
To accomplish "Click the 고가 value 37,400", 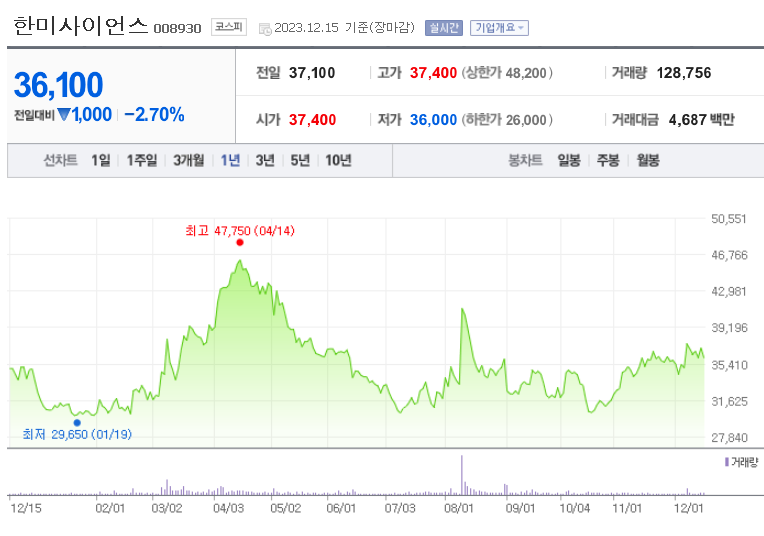I will pos(433,73).
